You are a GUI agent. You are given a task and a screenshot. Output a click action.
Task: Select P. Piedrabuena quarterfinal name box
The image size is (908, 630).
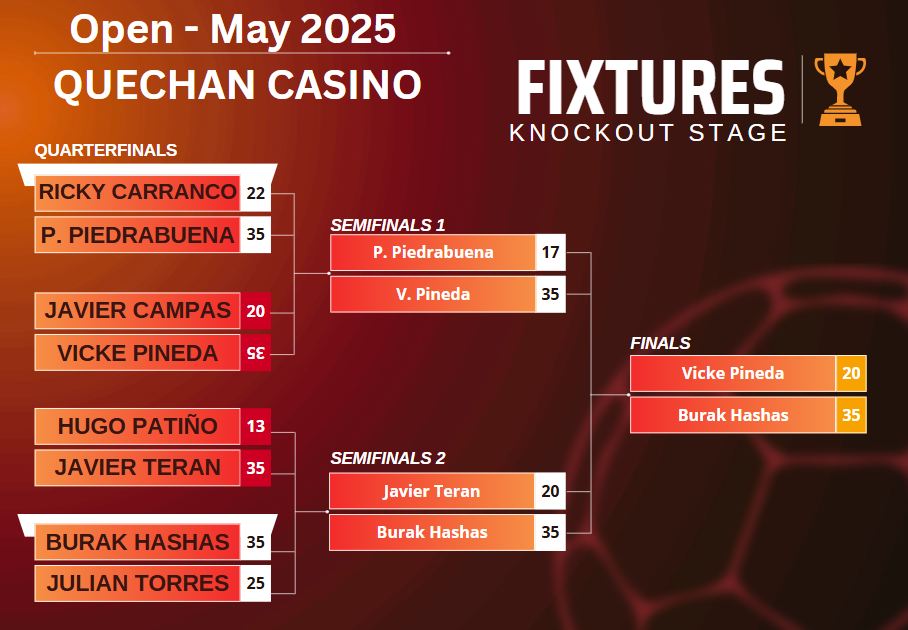[x=138, y=235]
